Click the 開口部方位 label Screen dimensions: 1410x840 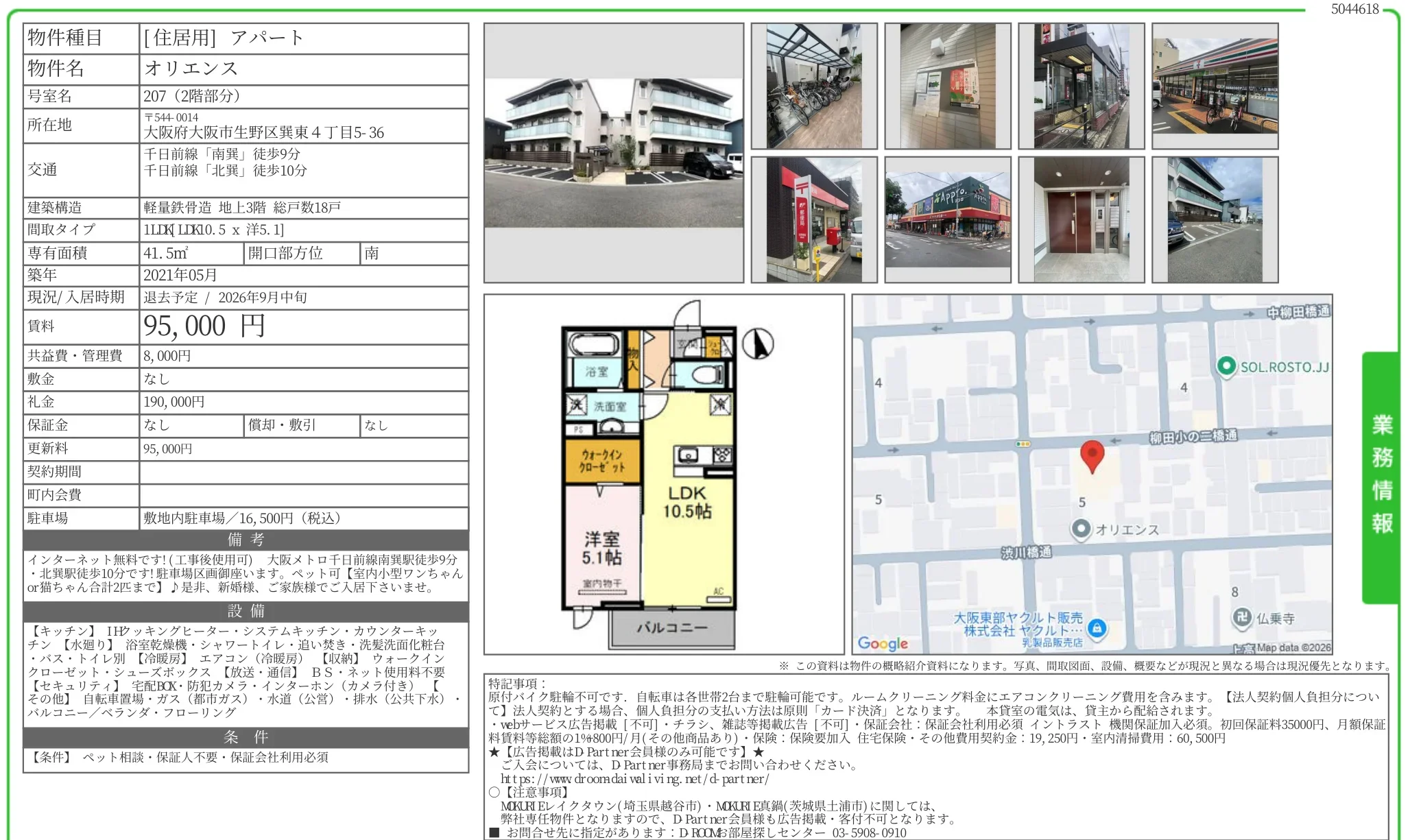285,253
